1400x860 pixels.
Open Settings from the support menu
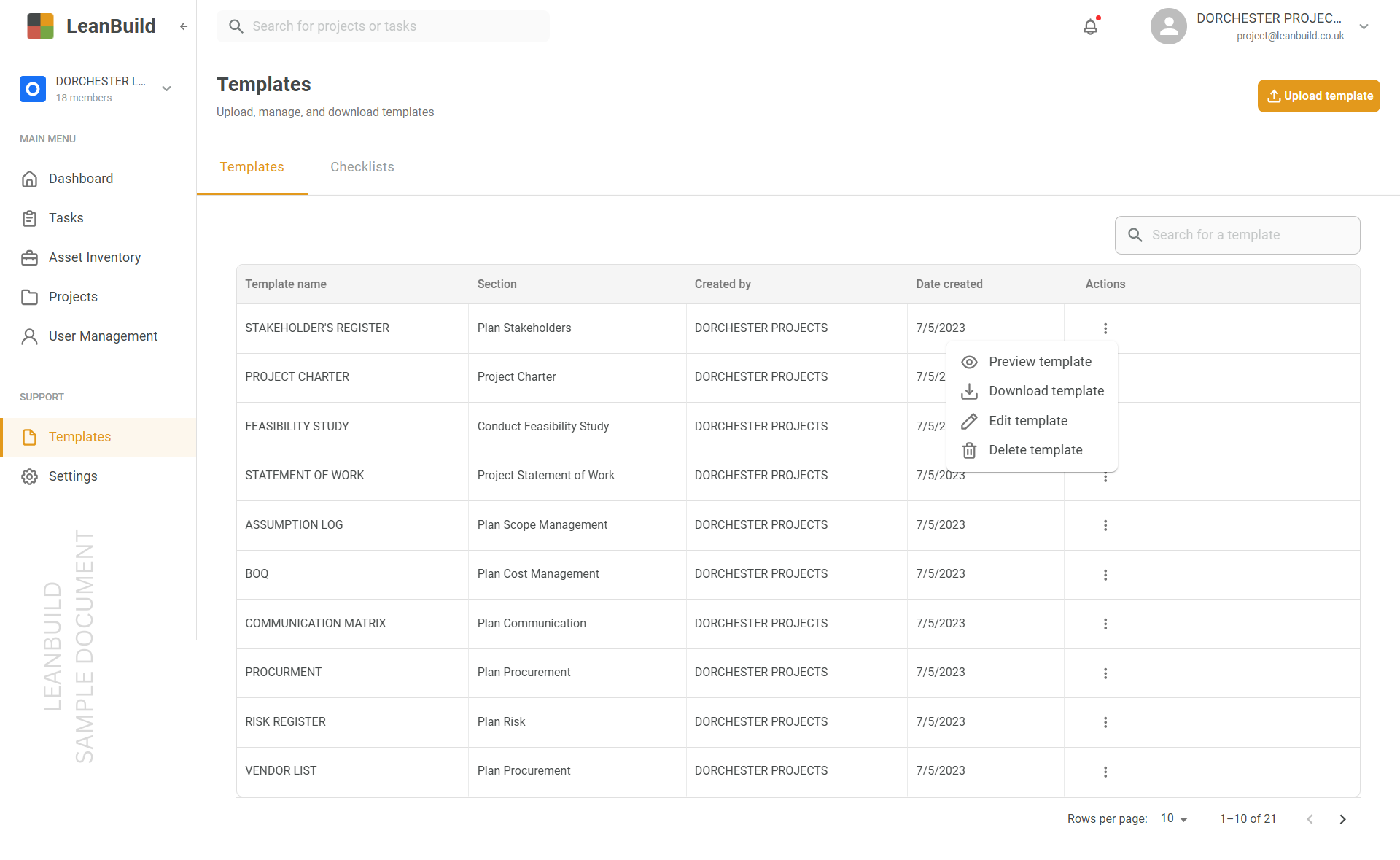(72, 476)
